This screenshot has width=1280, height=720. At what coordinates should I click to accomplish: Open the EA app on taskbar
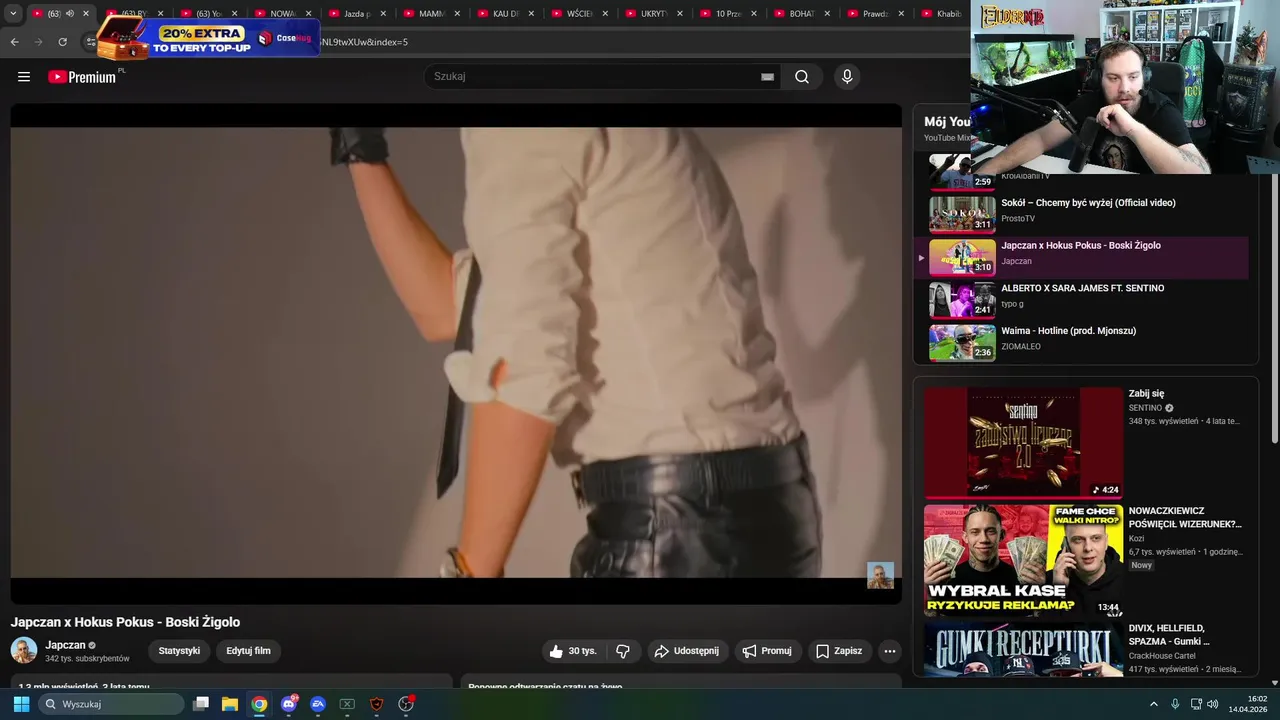[x=318, y=704]
